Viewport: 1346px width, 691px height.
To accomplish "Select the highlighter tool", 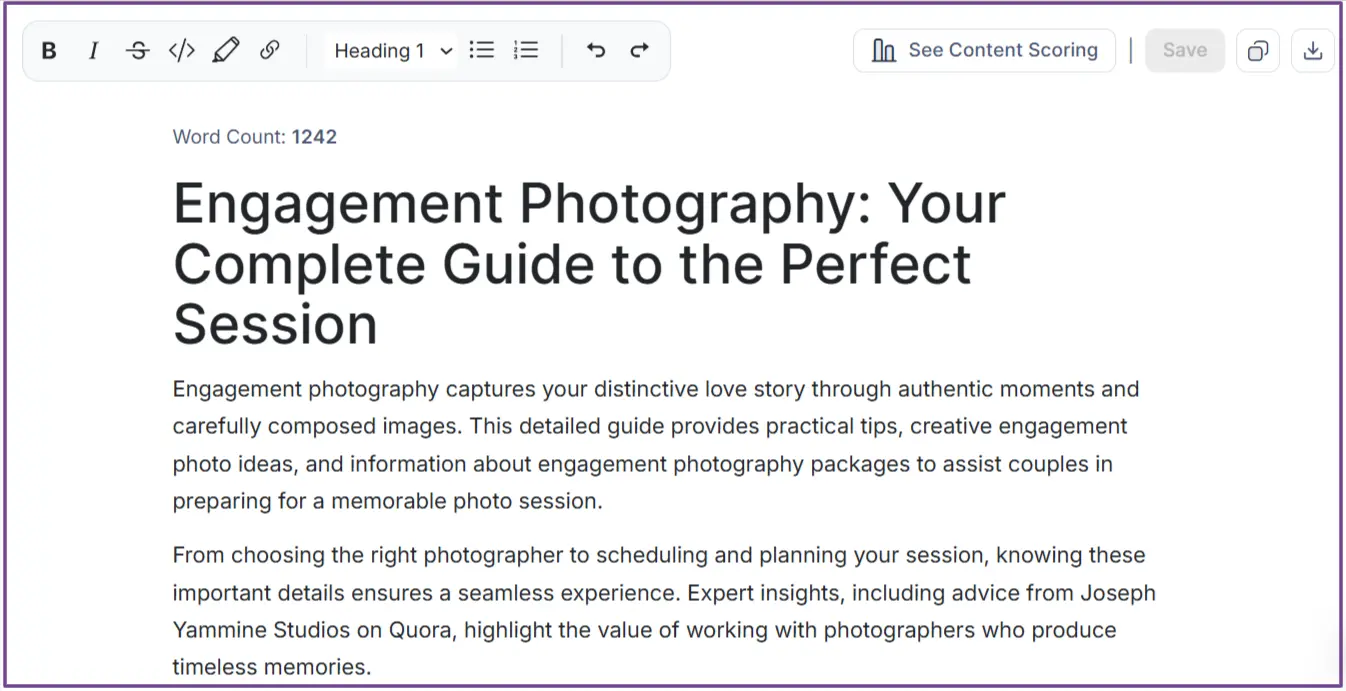I will (x=226, y=50).
